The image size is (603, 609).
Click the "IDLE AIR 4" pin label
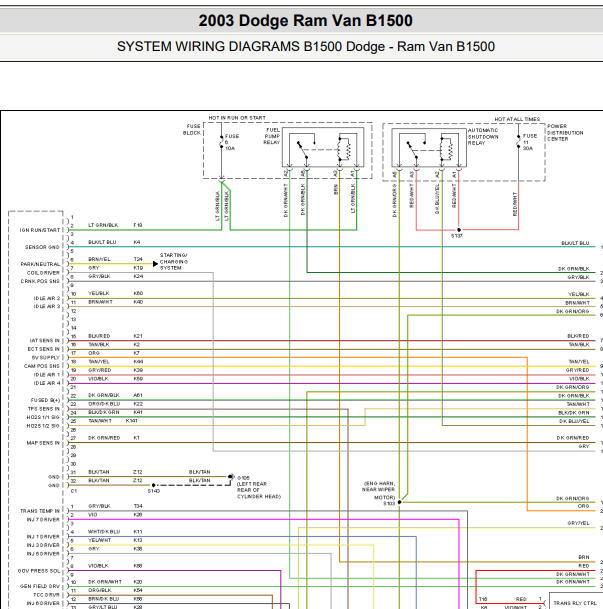pos(47,383)
